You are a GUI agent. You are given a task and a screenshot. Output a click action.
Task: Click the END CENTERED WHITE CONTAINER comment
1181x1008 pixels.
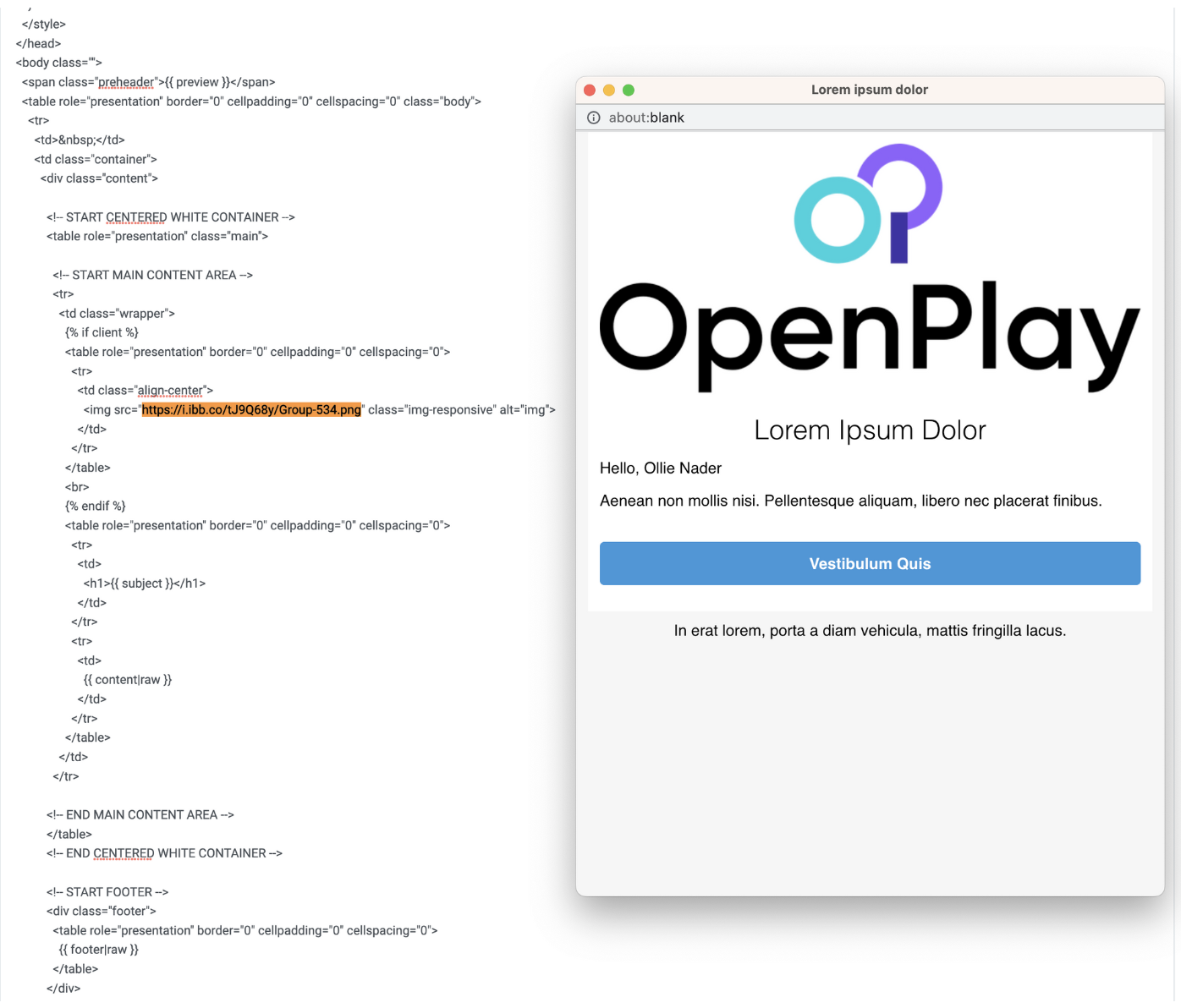click(x=164, y=852)
